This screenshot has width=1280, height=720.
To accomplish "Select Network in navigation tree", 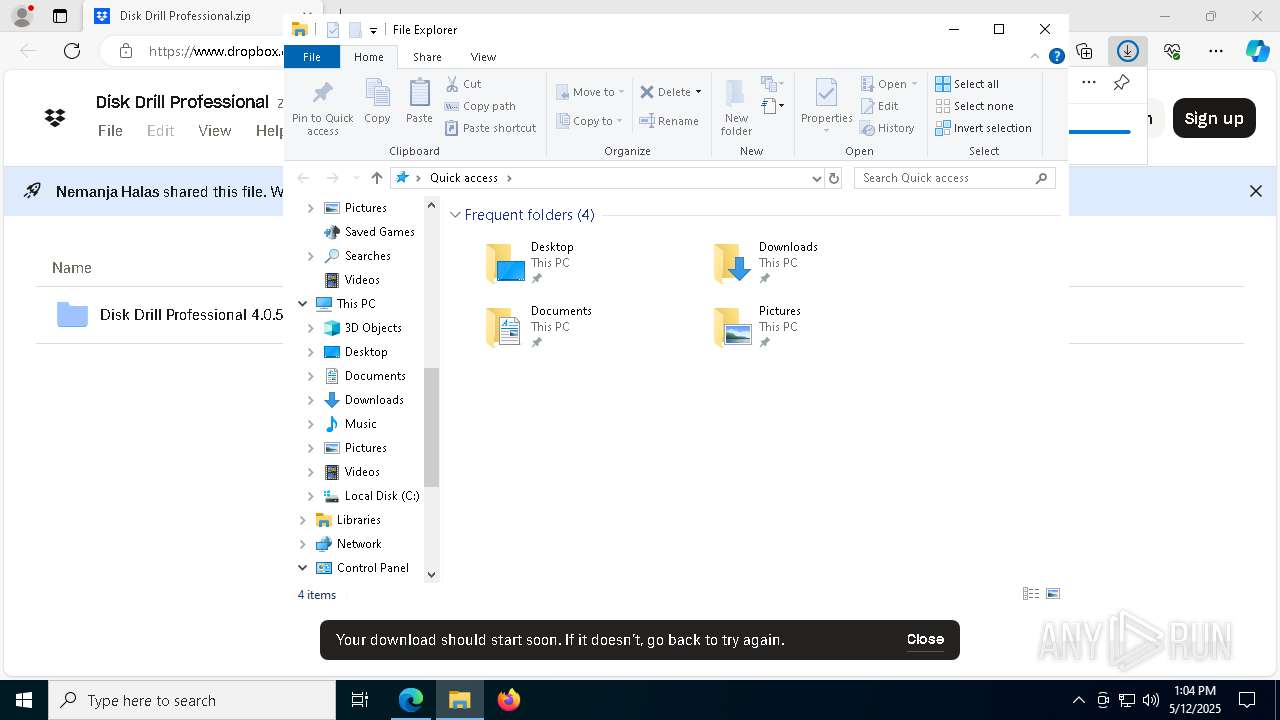I will click(x=359, y=544).
